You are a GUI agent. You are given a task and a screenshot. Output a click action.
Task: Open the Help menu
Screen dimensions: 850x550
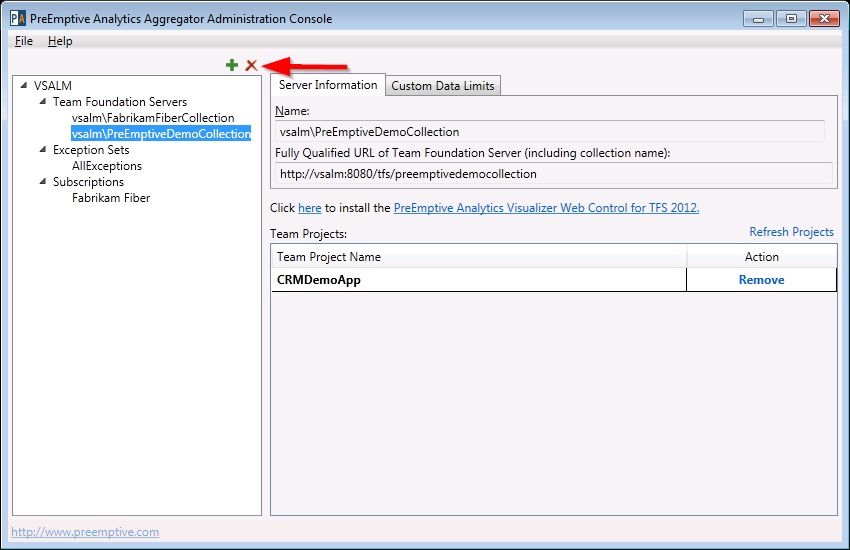point(60,41)
